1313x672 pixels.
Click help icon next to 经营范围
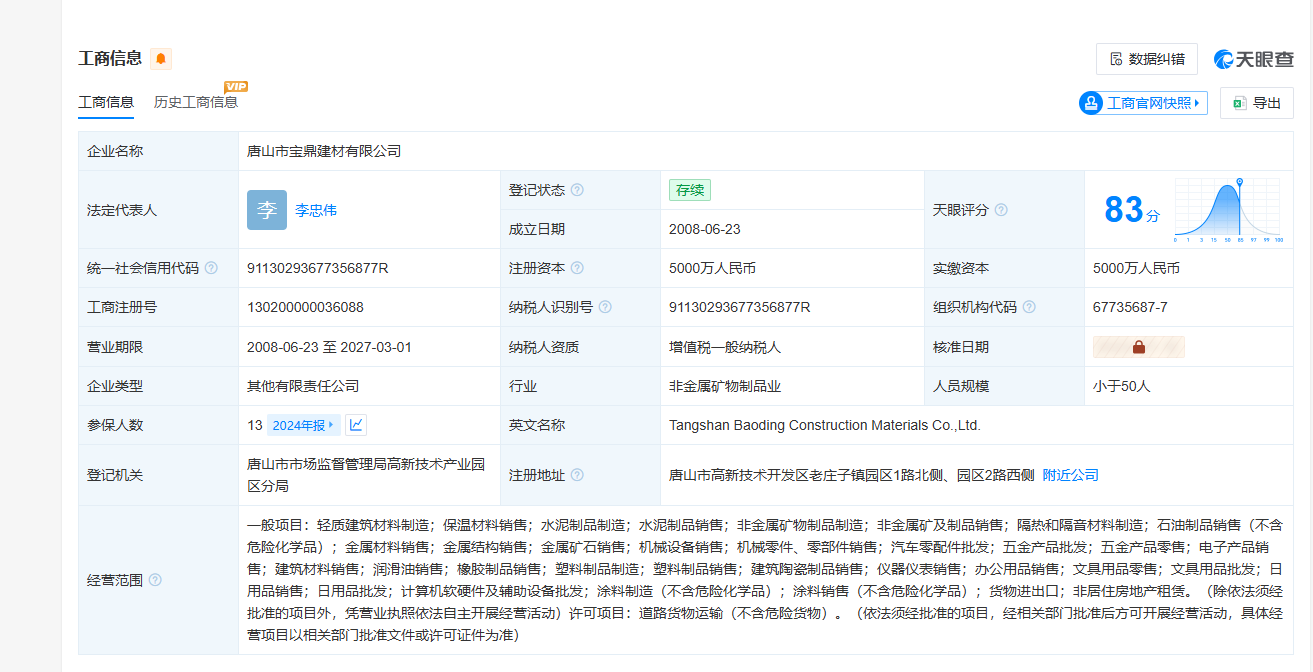point(155,580)
